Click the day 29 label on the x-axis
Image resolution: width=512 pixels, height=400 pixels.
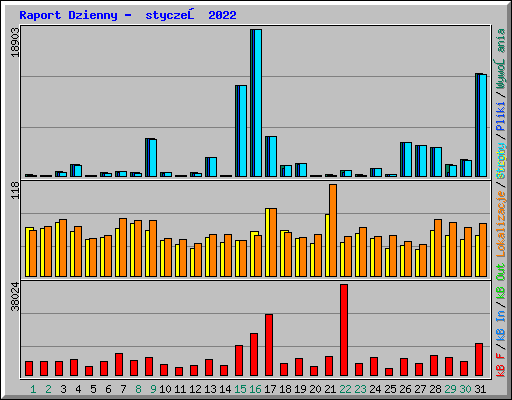point(450,389)
